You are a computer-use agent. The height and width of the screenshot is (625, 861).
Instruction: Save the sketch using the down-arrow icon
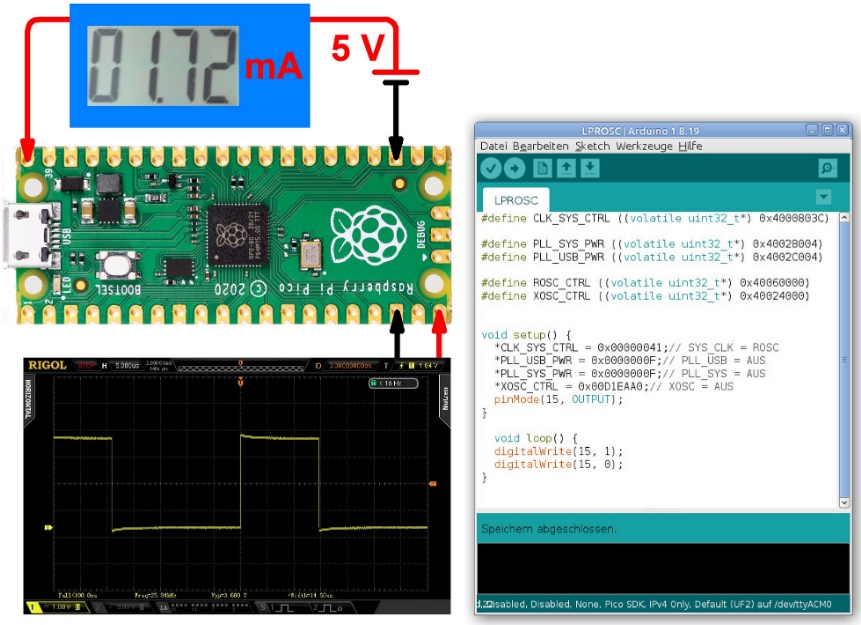pyautogui.click(x=590, y=169)
